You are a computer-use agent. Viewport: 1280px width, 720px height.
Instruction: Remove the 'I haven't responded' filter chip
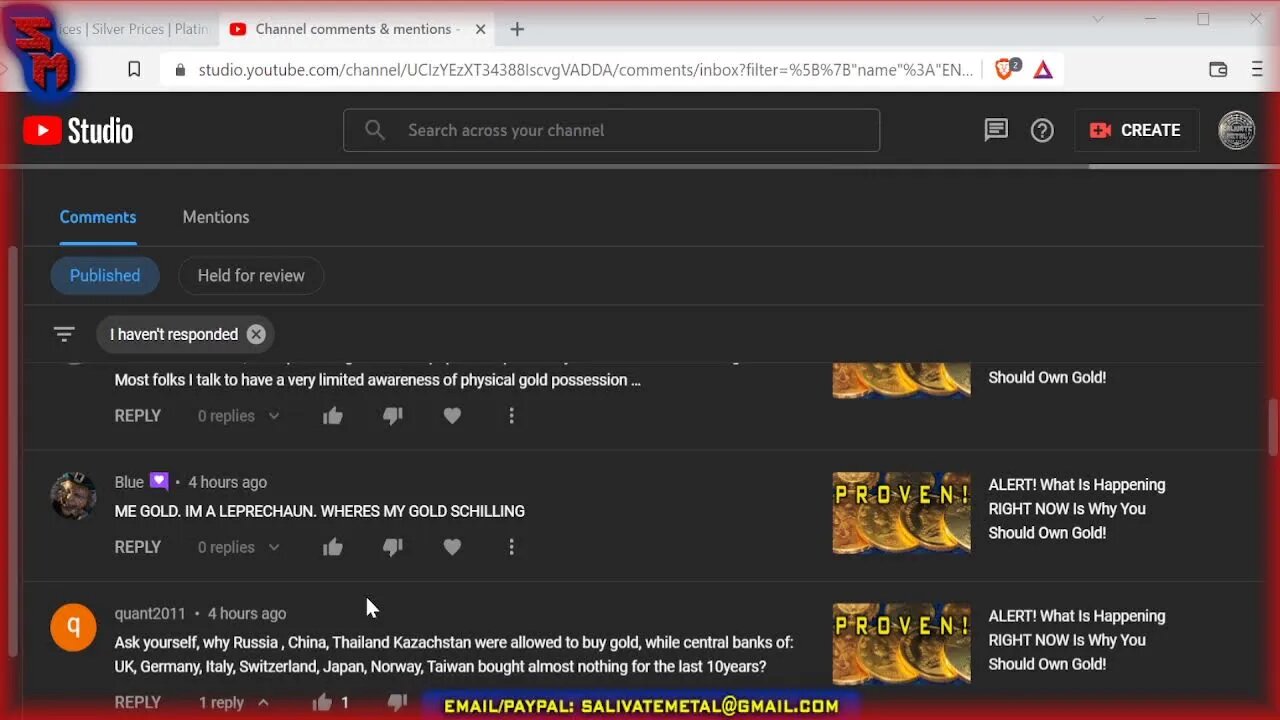point(256,334)
